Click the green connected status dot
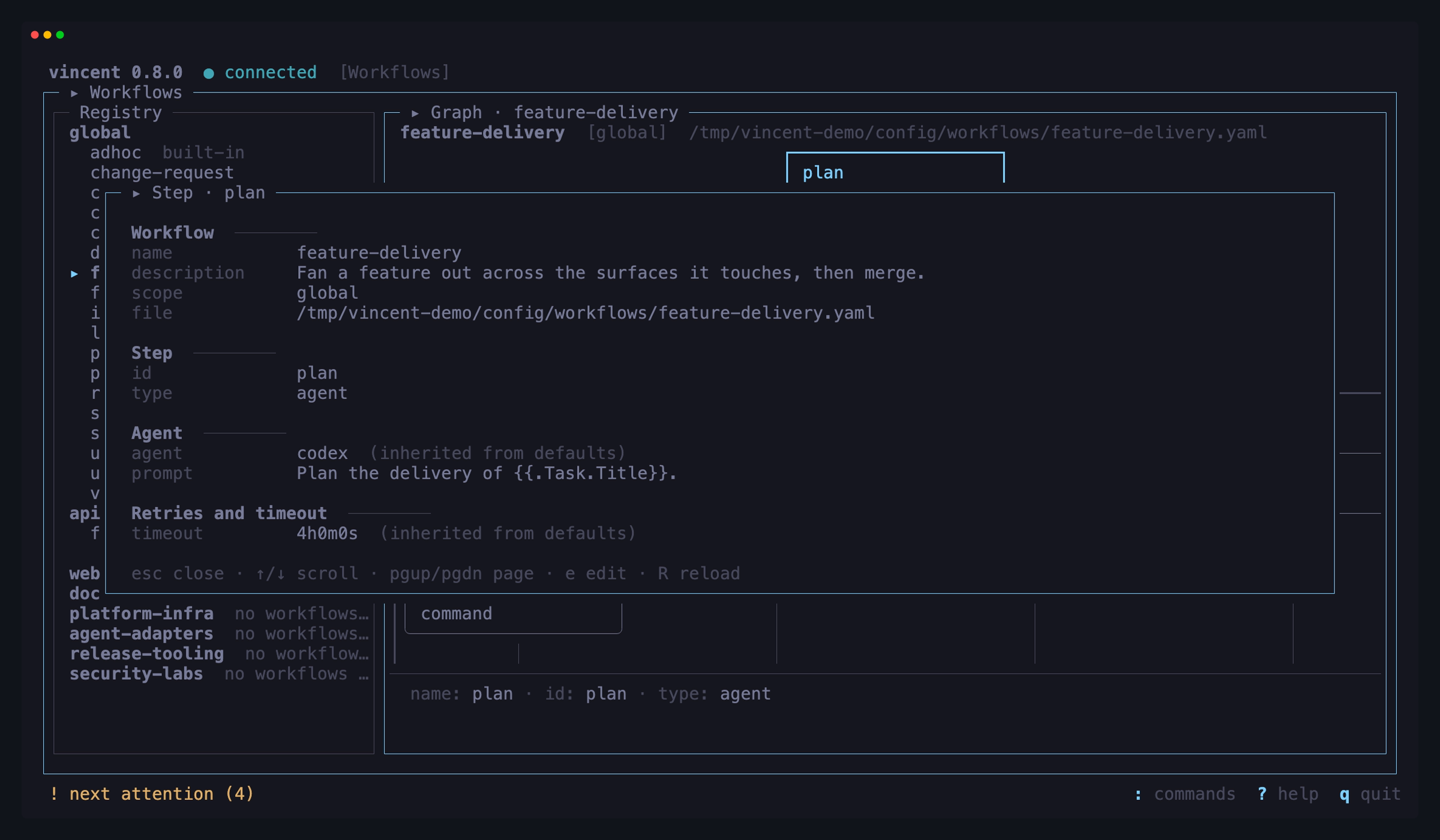This screenshot has height=840, width=1440. click(x=209, y=73)
